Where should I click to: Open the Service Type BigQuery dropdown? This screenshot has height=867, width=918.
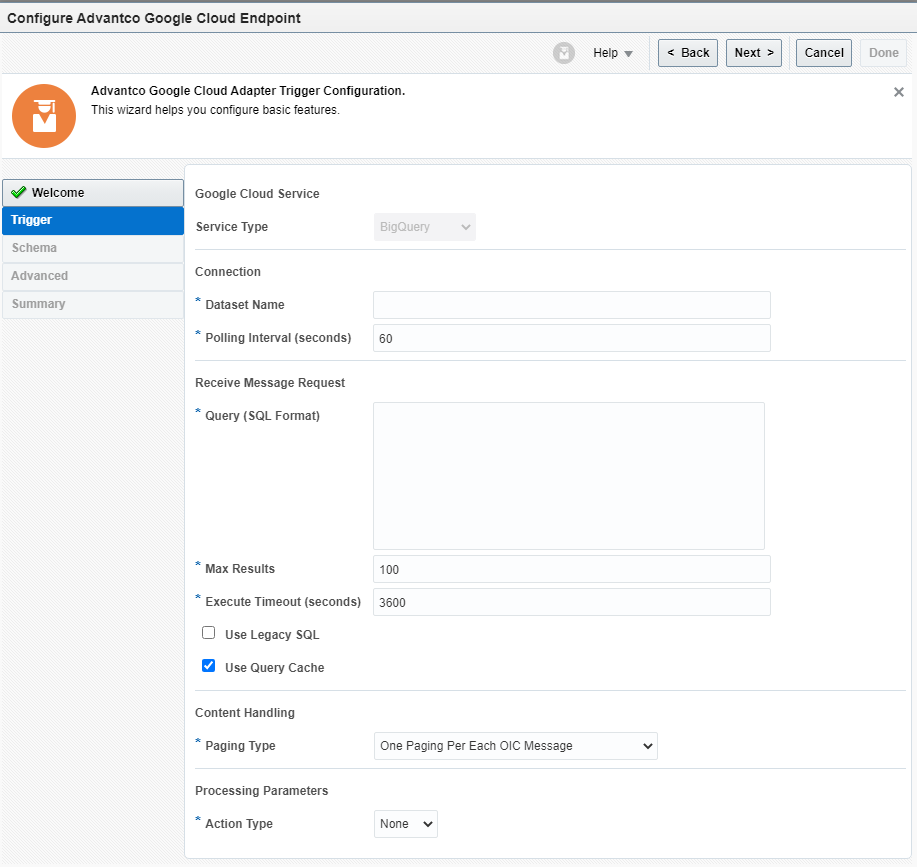[425, 227]
